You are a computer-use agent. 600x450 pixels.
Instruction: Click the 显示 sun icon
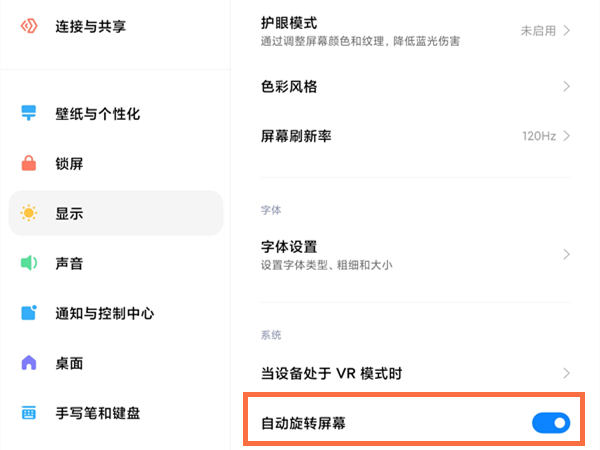[x=30, y=213]
